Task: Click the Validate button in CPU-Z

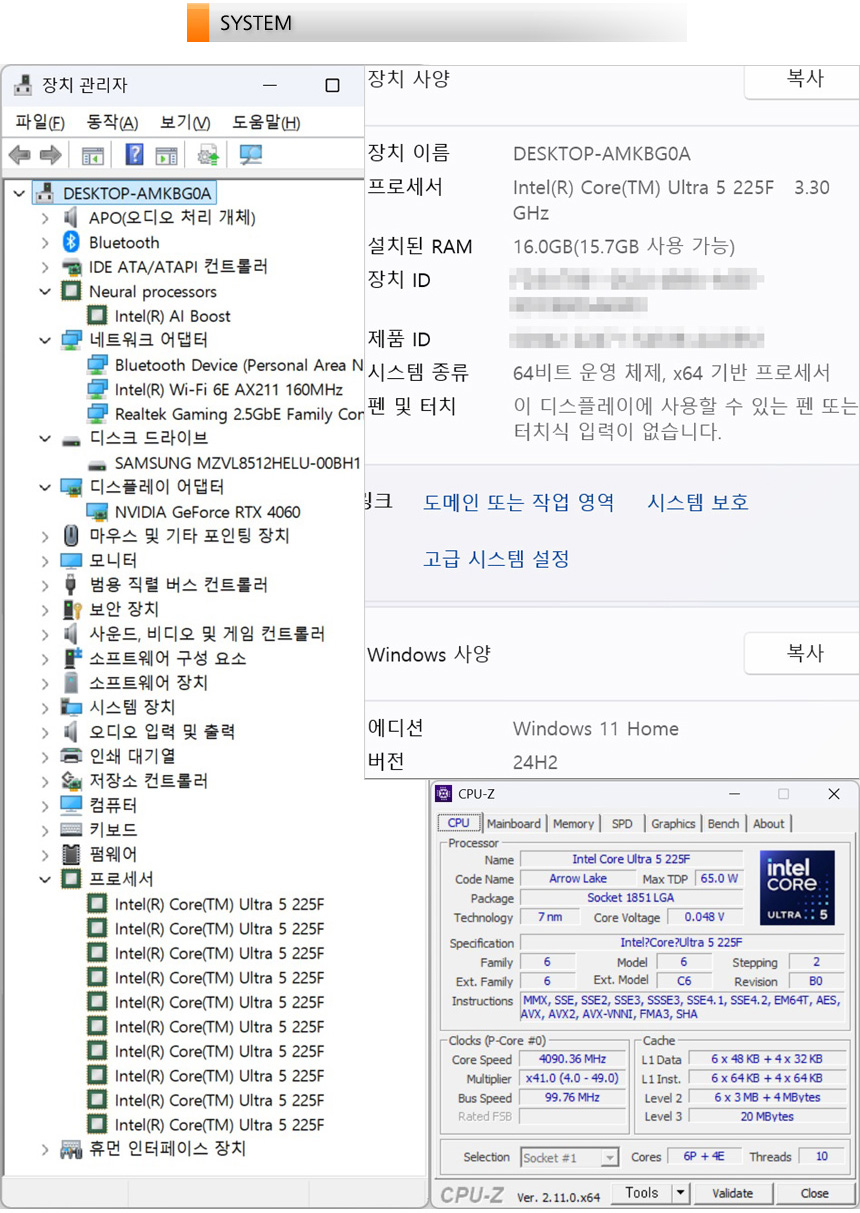Action: (x=732, y=1193)
